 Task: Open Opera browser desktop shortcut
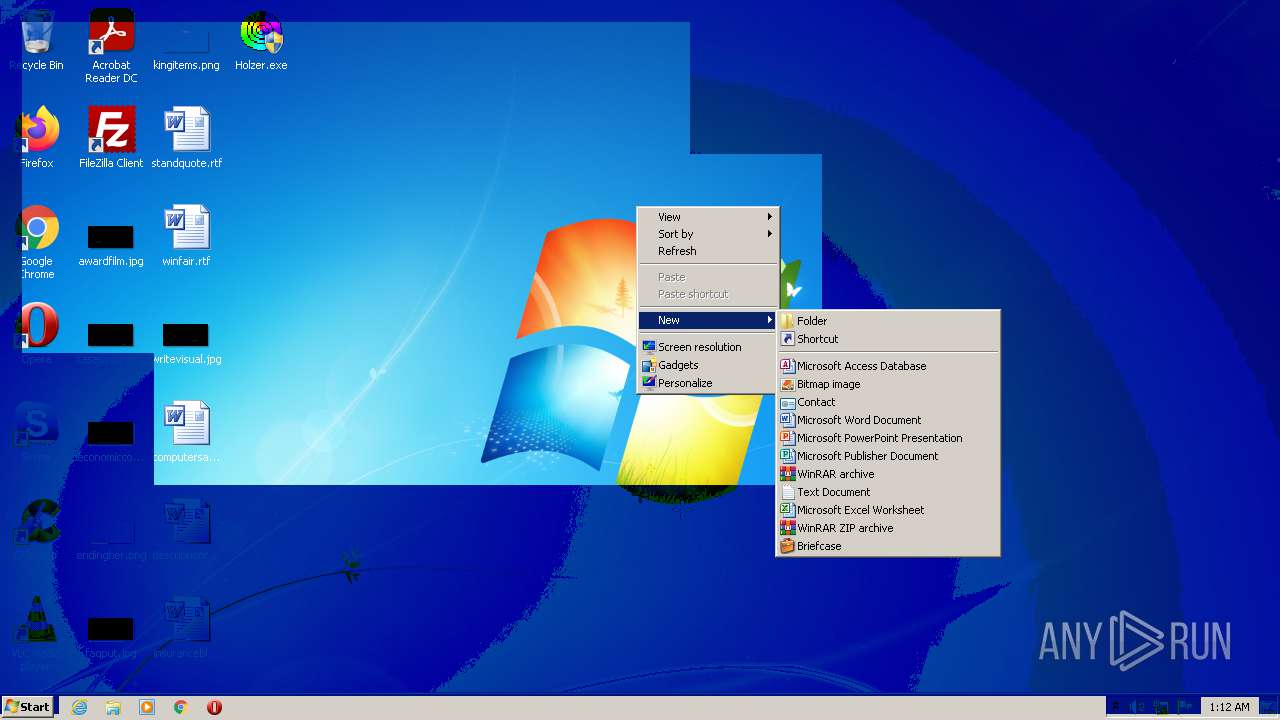[x=36, y=334]
